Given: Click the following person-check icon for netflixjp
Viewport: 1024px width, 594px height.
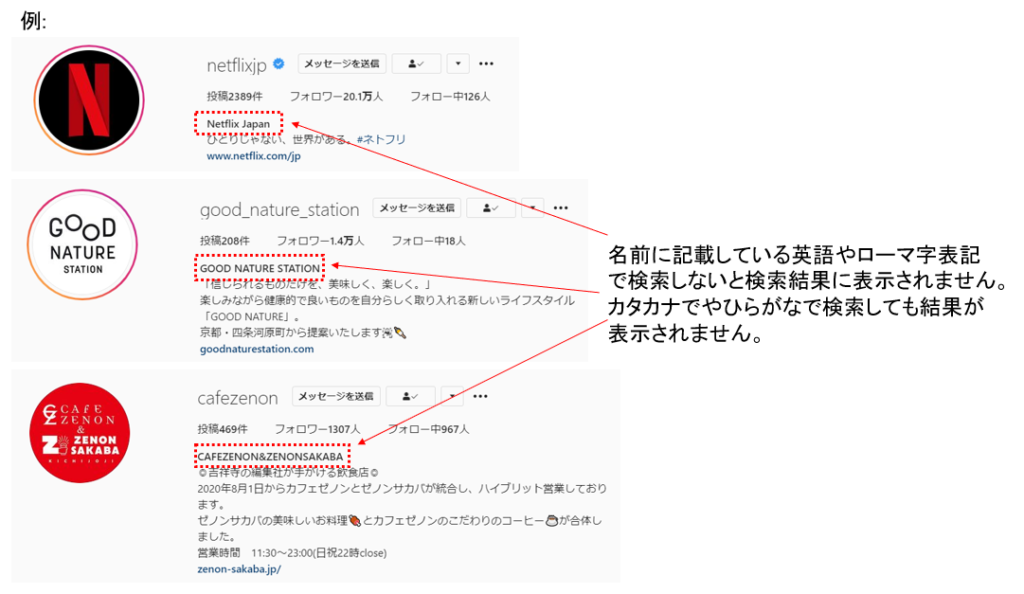Looking at the screenshot, I should (416, 63).
